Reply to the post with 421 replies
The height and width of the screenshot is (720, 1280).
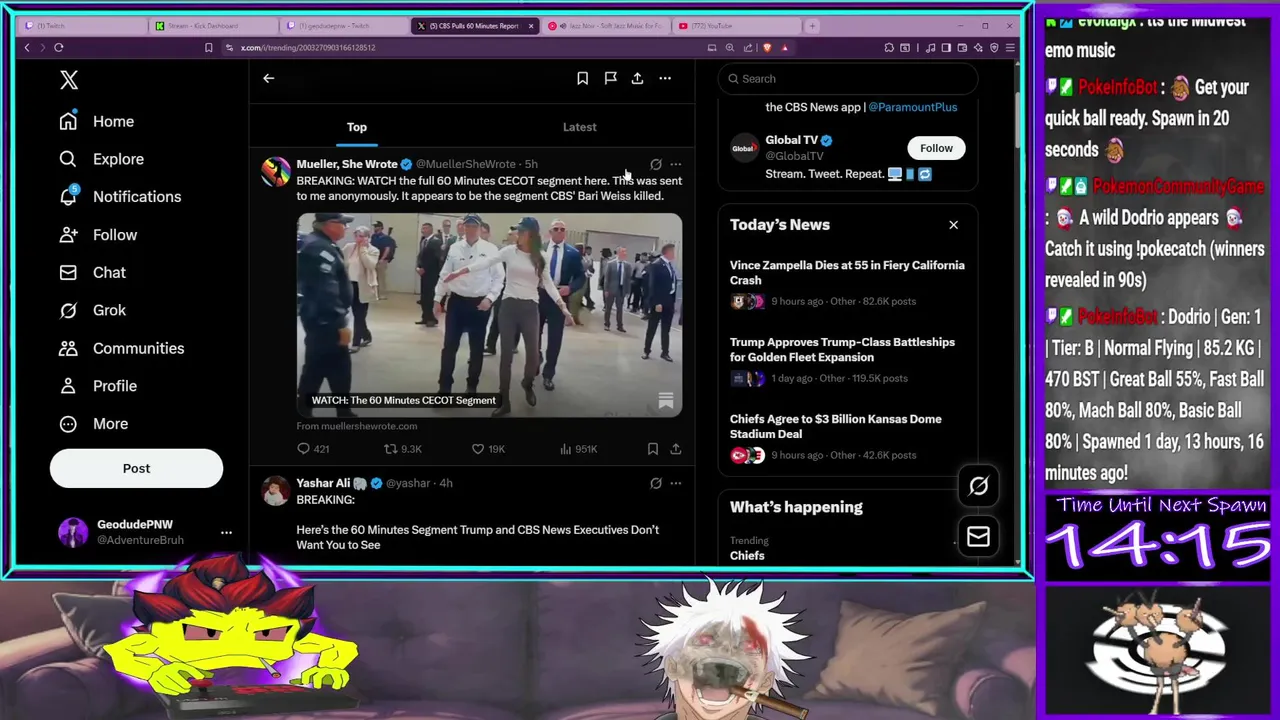[x=313, y=449]
